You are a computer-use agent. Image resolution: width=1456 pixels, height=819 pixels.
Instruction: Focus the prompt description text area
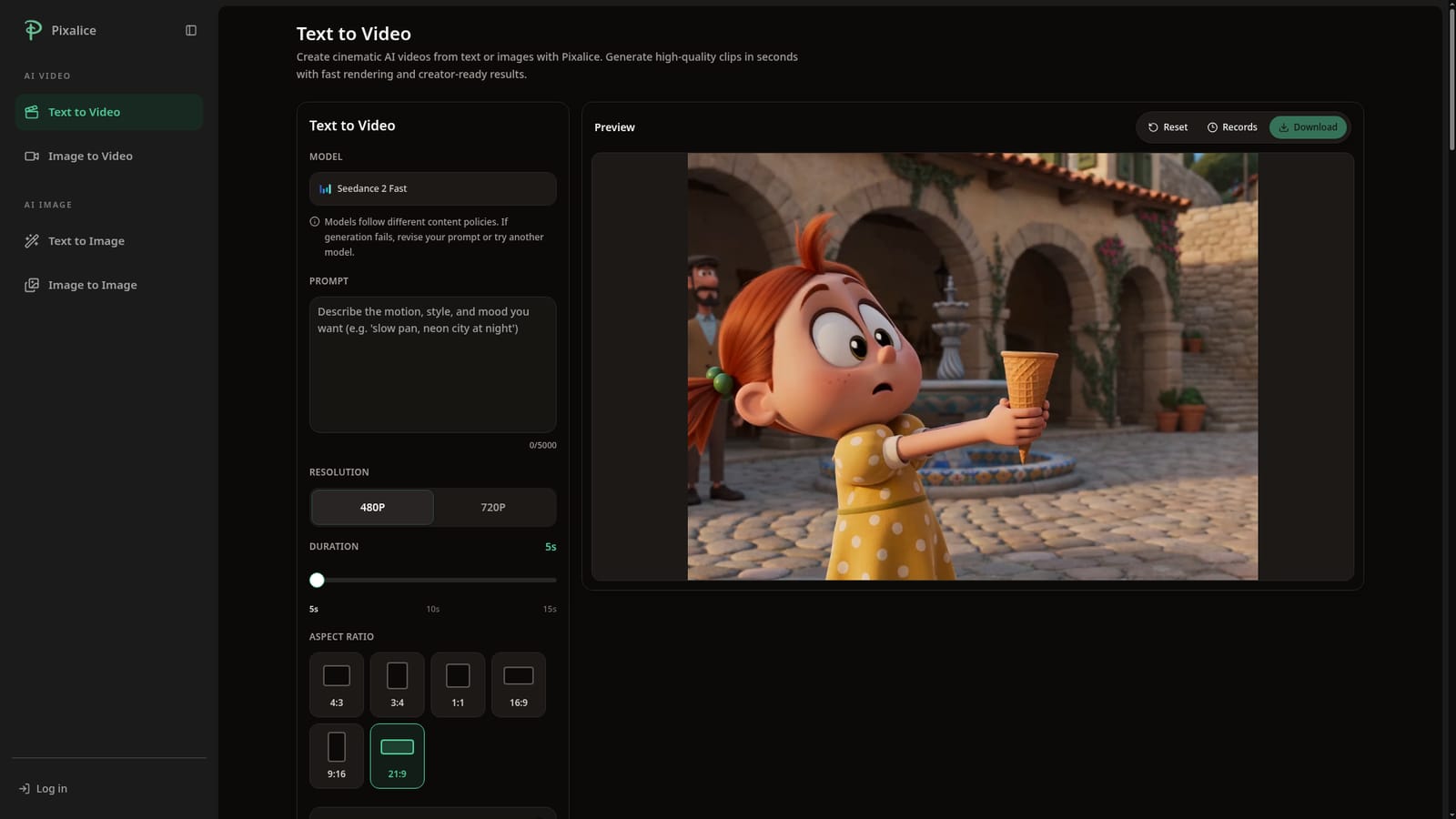(x=432, y=364)
